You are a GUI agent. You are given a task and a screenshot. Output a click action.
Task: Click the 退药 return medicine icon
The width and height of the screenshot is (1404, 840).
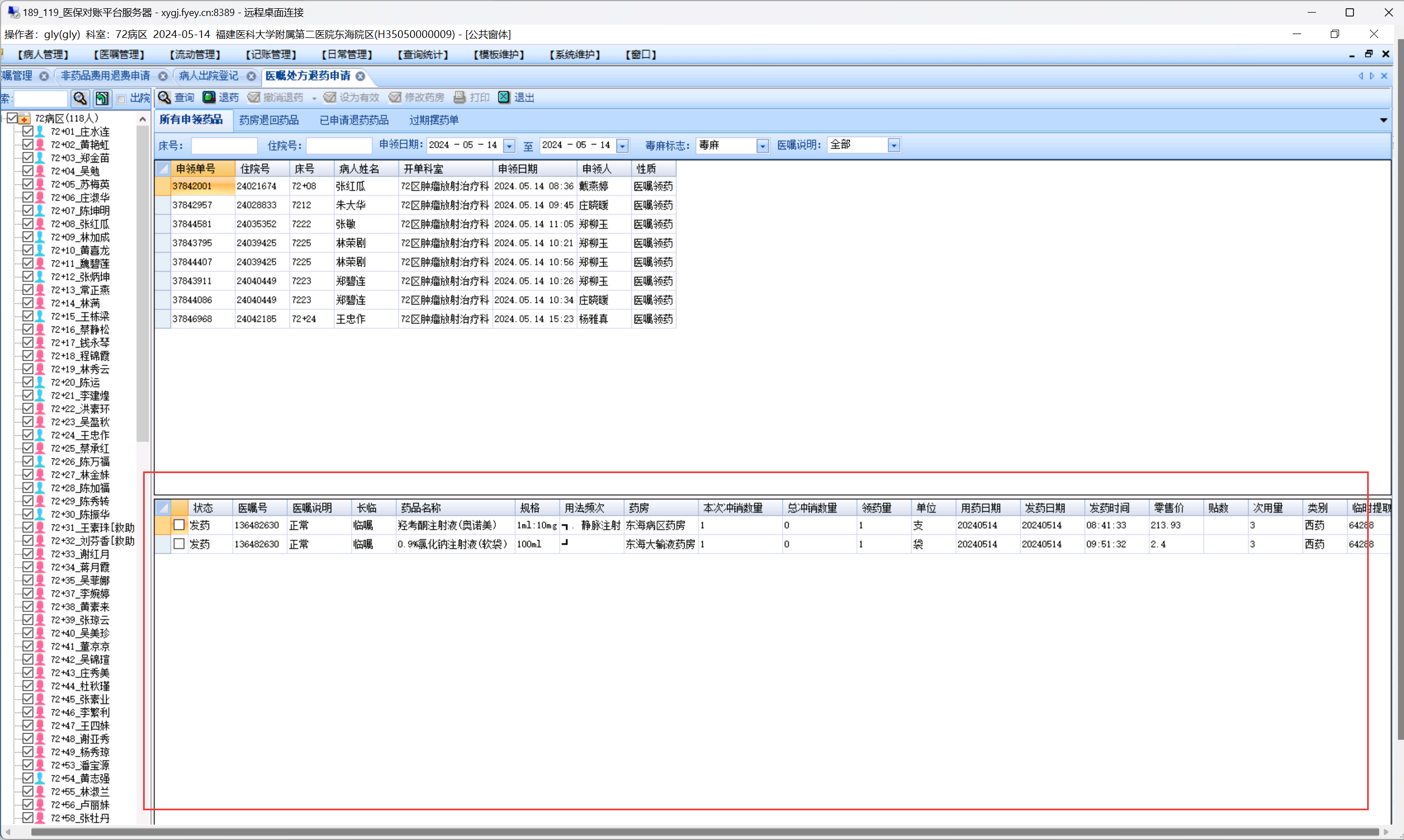pos(209,97)
